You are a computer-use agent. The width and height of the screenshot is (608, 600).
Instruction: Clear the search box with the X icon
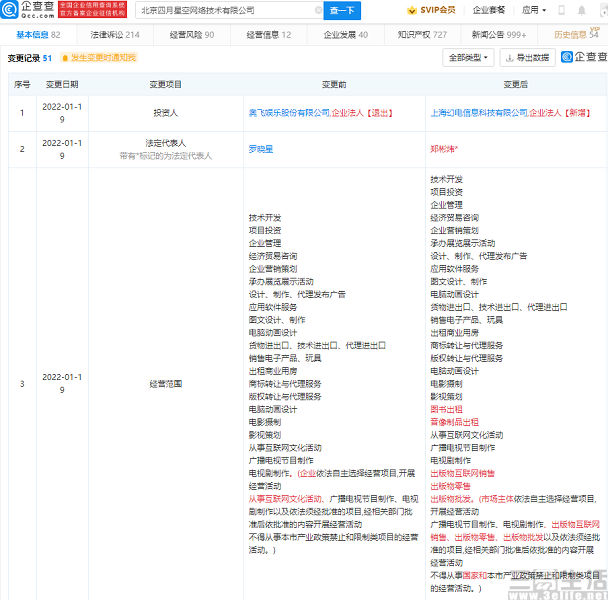click(318, 10)
